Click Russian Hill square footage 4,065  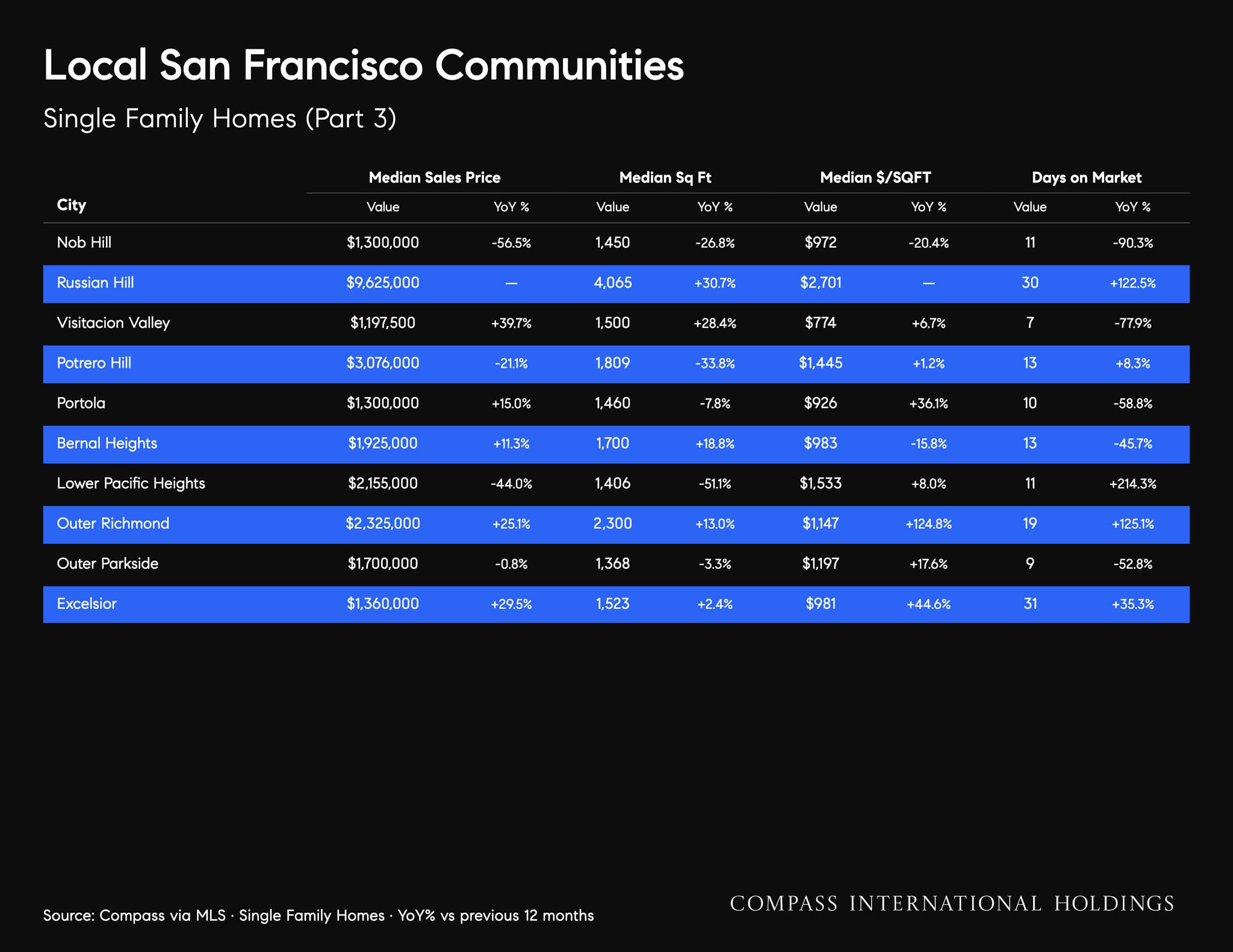613,283
